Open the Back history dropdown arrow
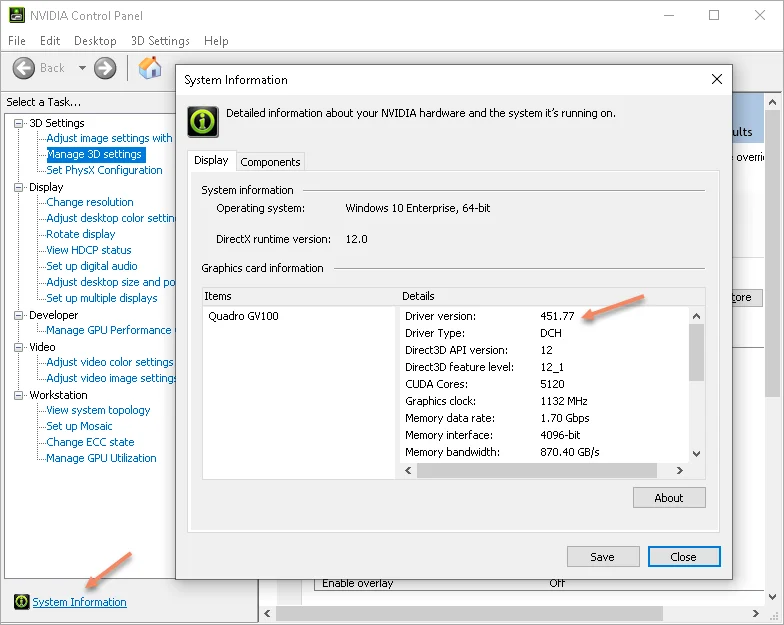Image resolution: width=784 pixels, height=625 pixels. click(x=82, y=68)
